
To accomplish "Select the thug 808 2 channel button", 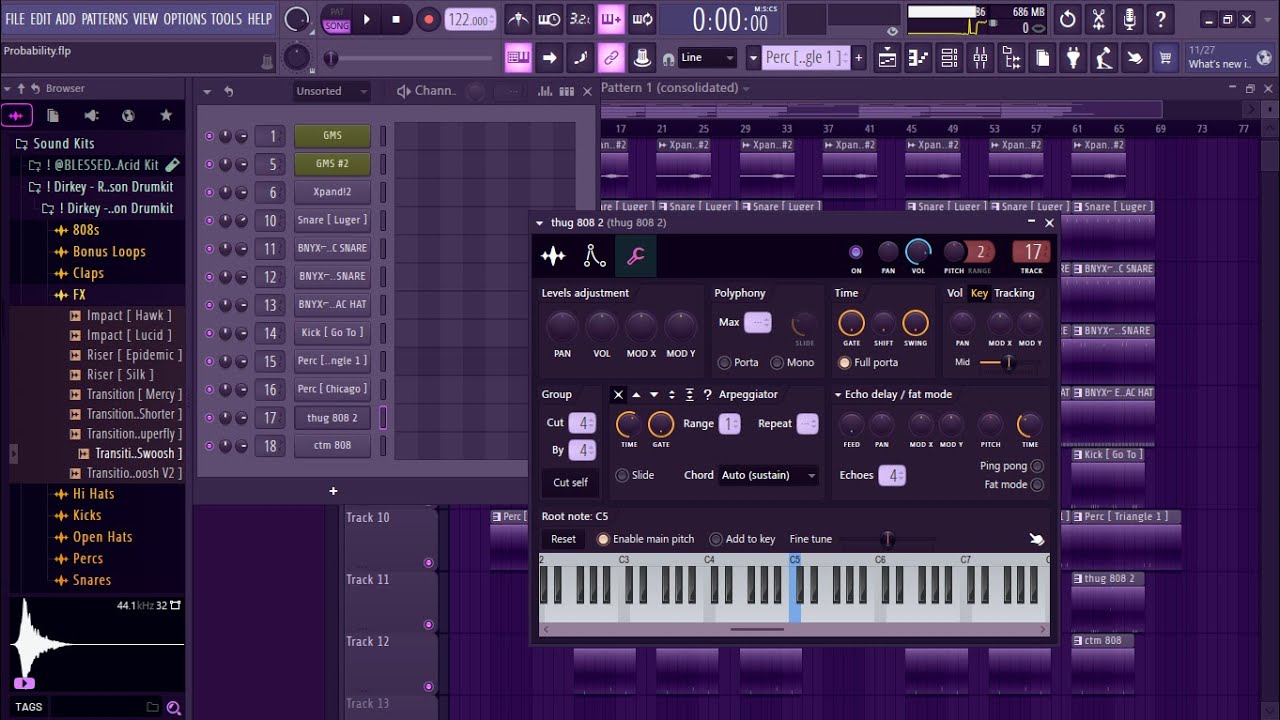I will pos(332,418).
